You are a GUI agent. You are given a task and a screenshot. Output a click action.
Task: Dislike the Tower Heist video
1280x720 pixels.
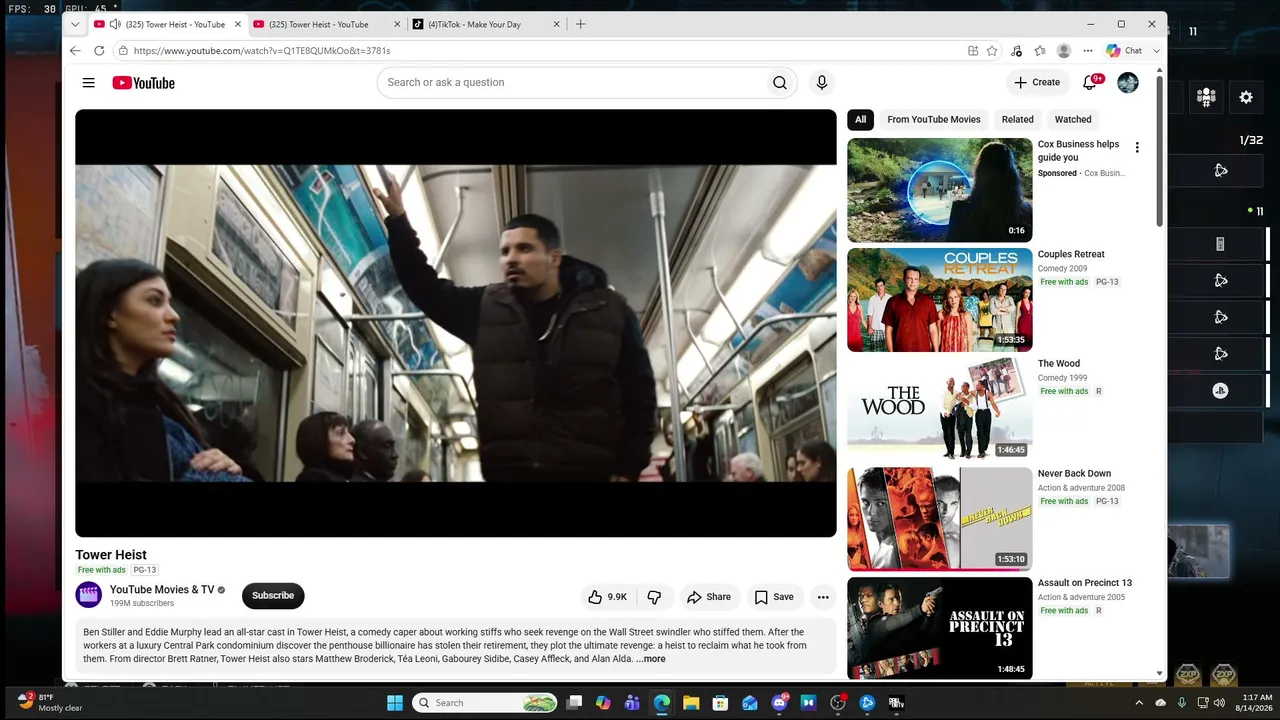[654, 597]
